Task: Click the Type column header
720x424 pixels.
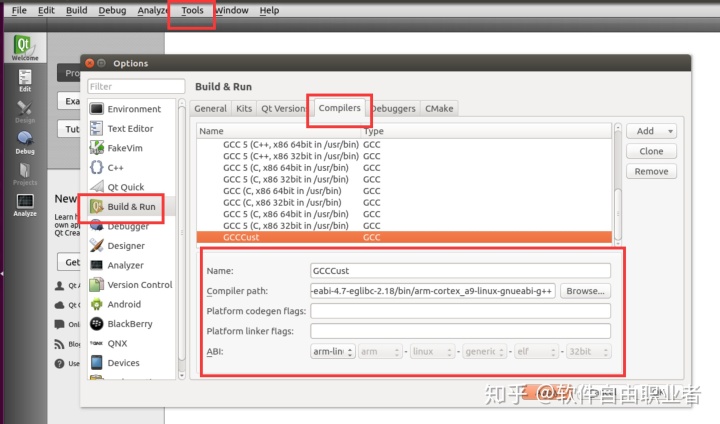Action: 486,131
